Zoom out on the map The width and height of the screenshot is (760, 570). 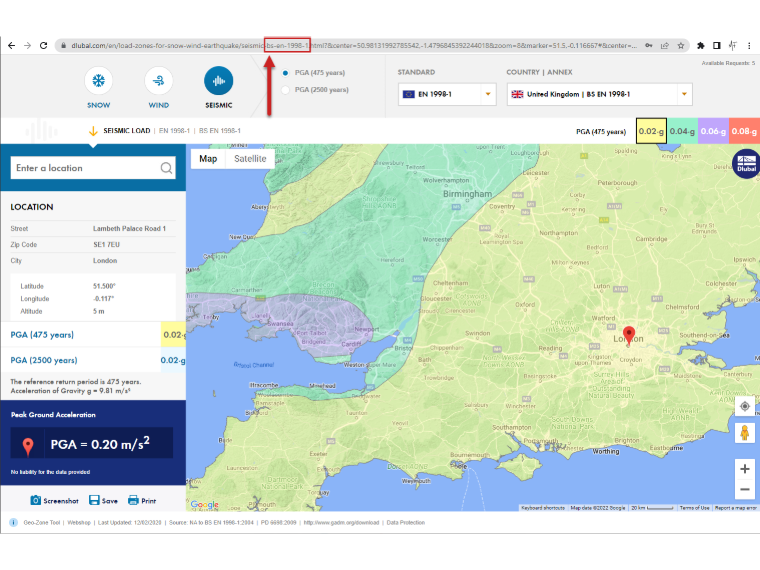click(745, 490)
